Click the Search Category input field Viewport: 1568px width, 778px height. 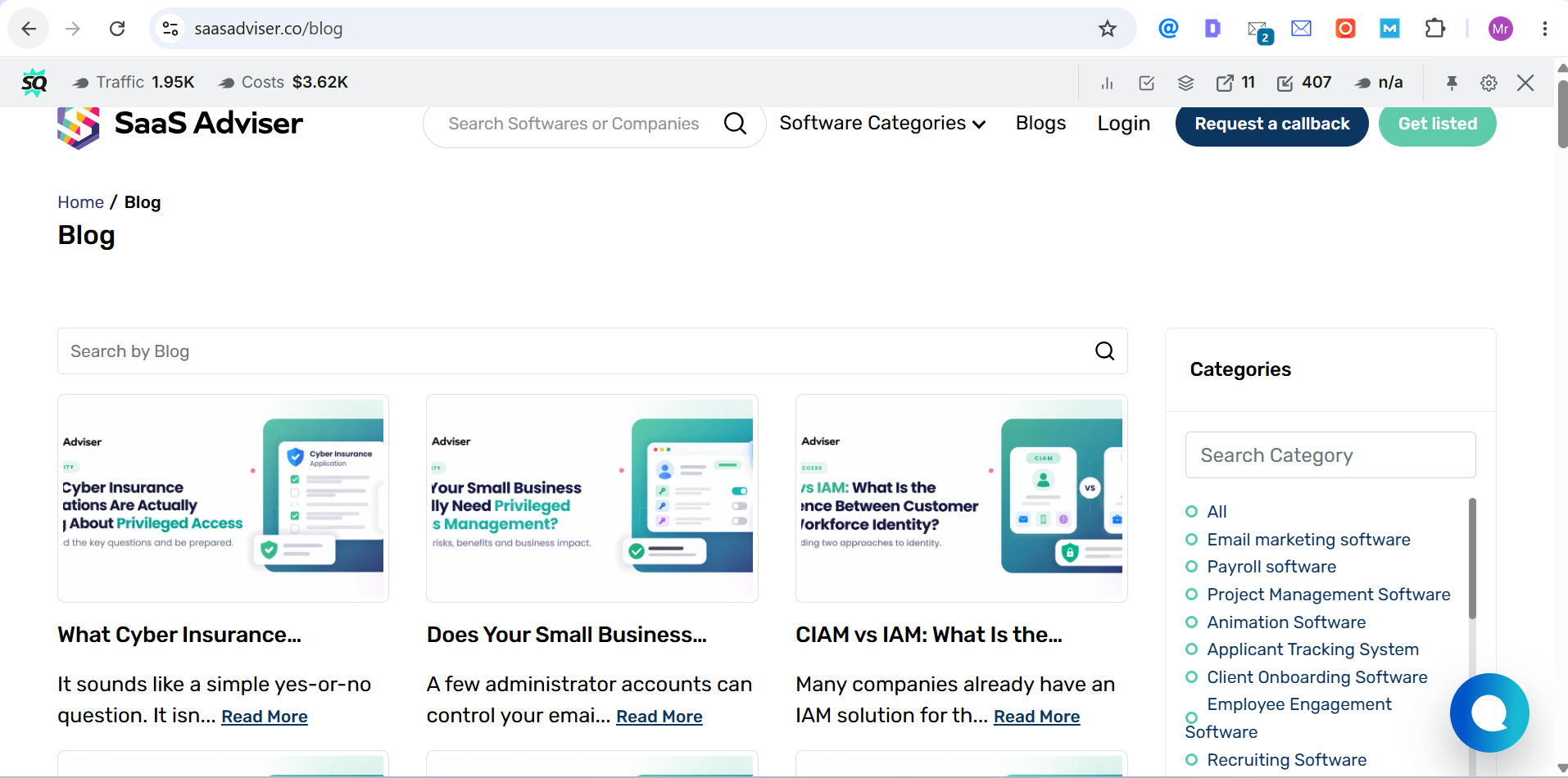click(x=1330, y=455)
